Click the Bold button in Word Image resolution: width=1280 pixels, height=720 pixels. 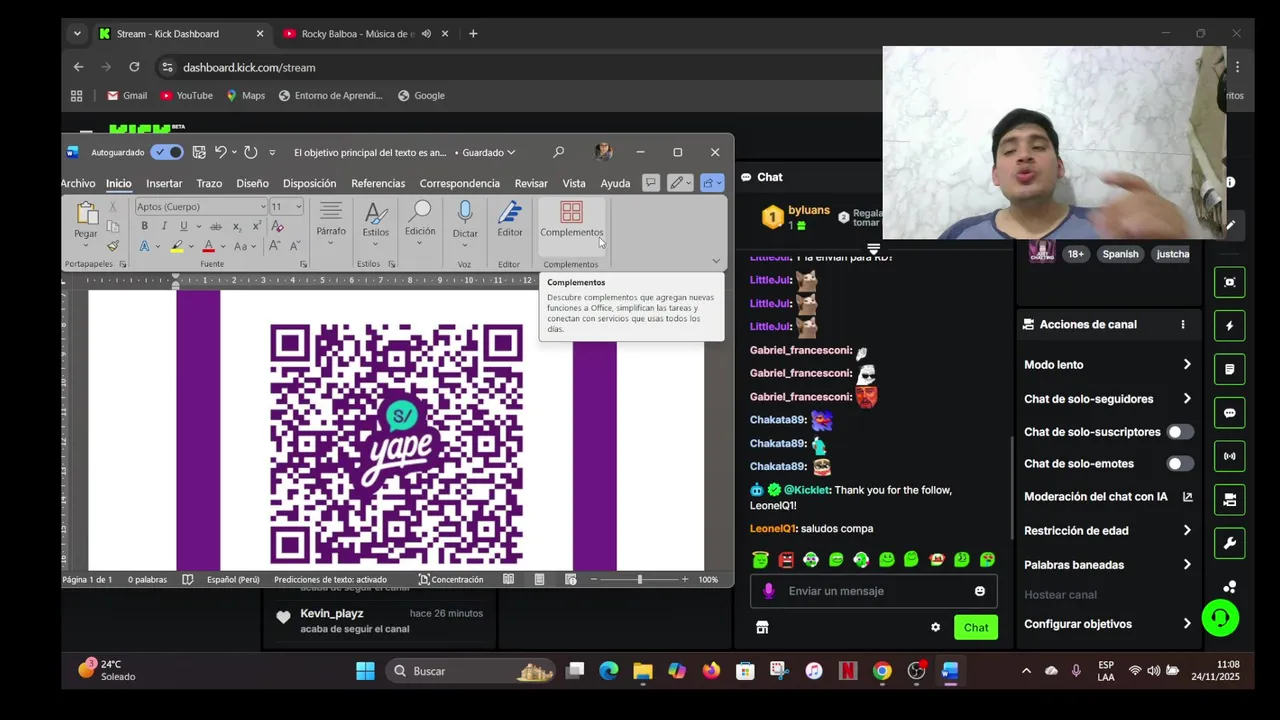tap(145, 227)
